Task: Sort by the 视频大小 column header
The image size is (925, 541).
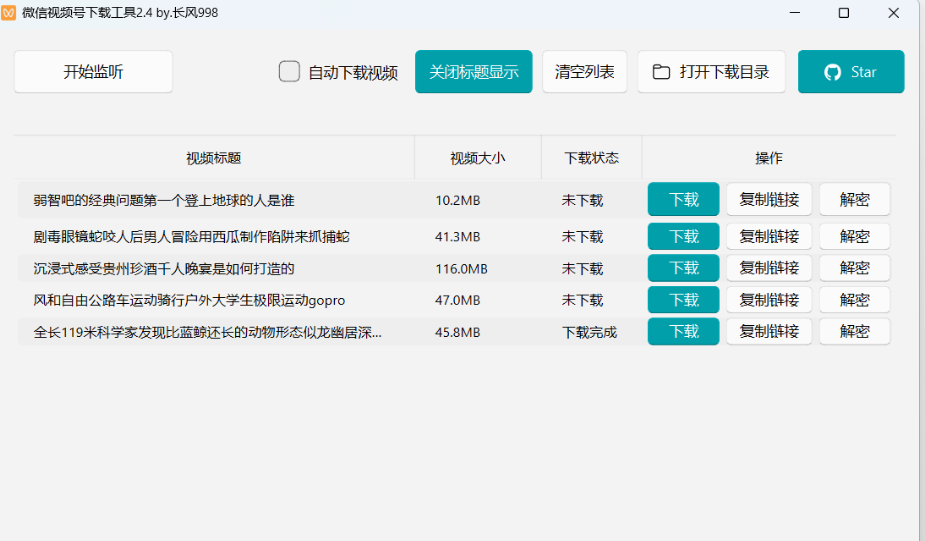Action: click(477, 158)
